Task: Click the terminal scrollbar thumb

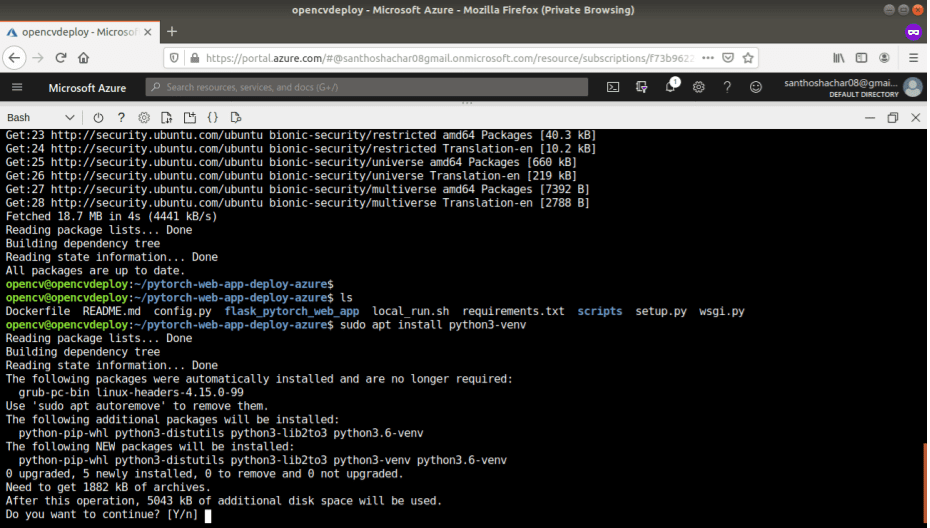Action: [x=925, y=484]
